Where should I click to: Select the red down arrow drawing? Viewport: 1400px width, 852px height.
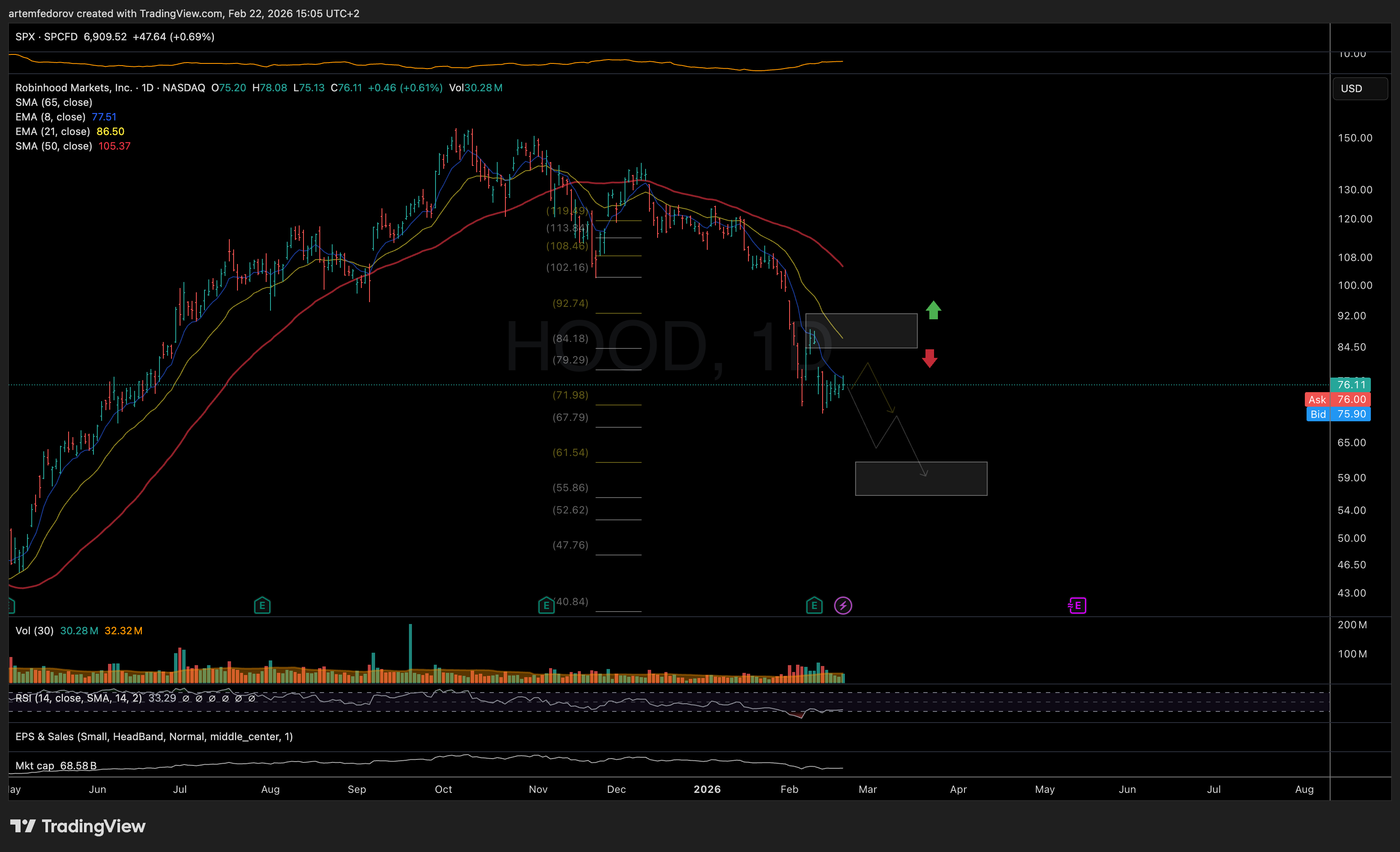tap(929, 358)
